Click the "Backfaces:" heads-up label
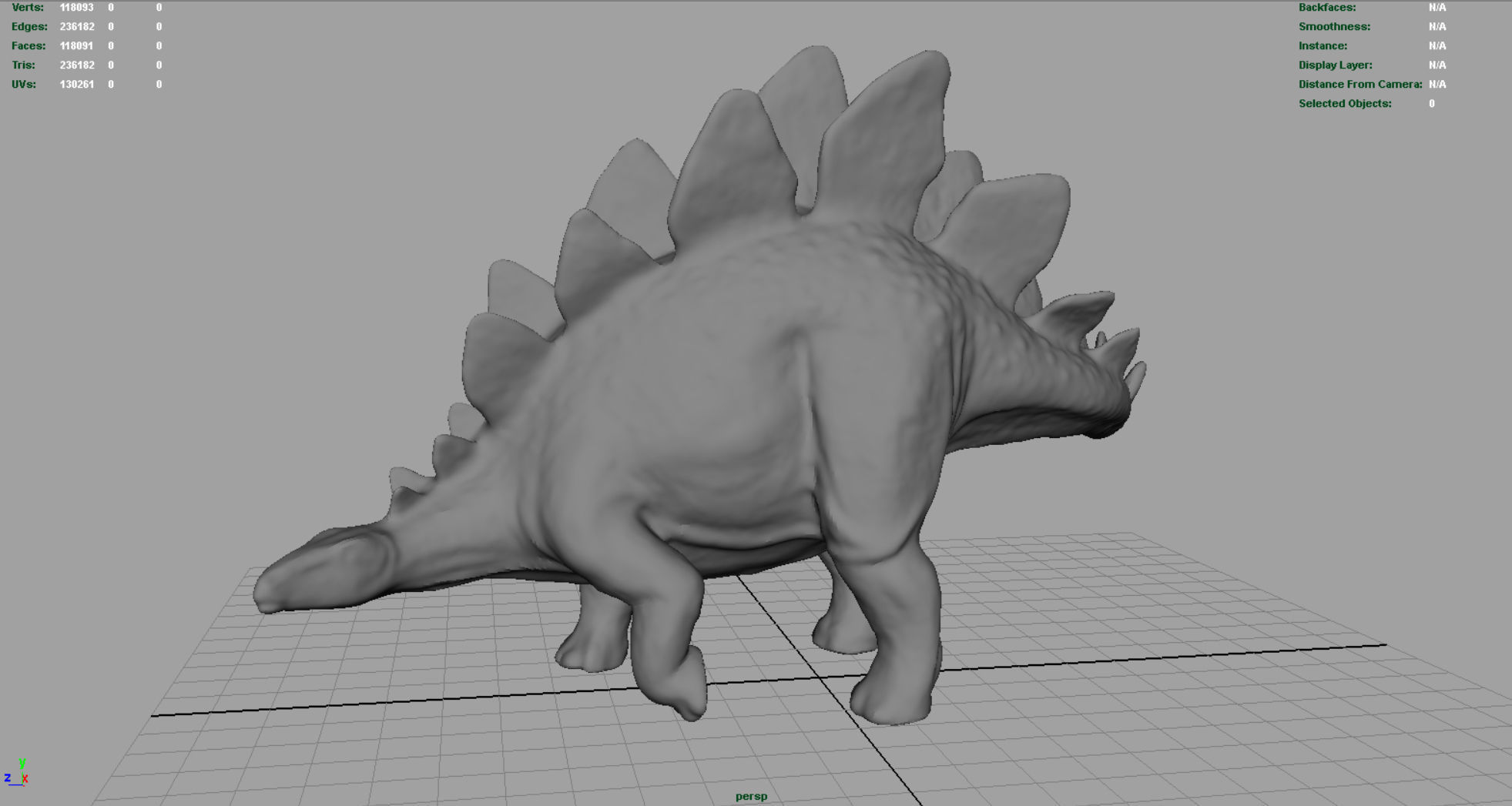 pos(1327,8)
